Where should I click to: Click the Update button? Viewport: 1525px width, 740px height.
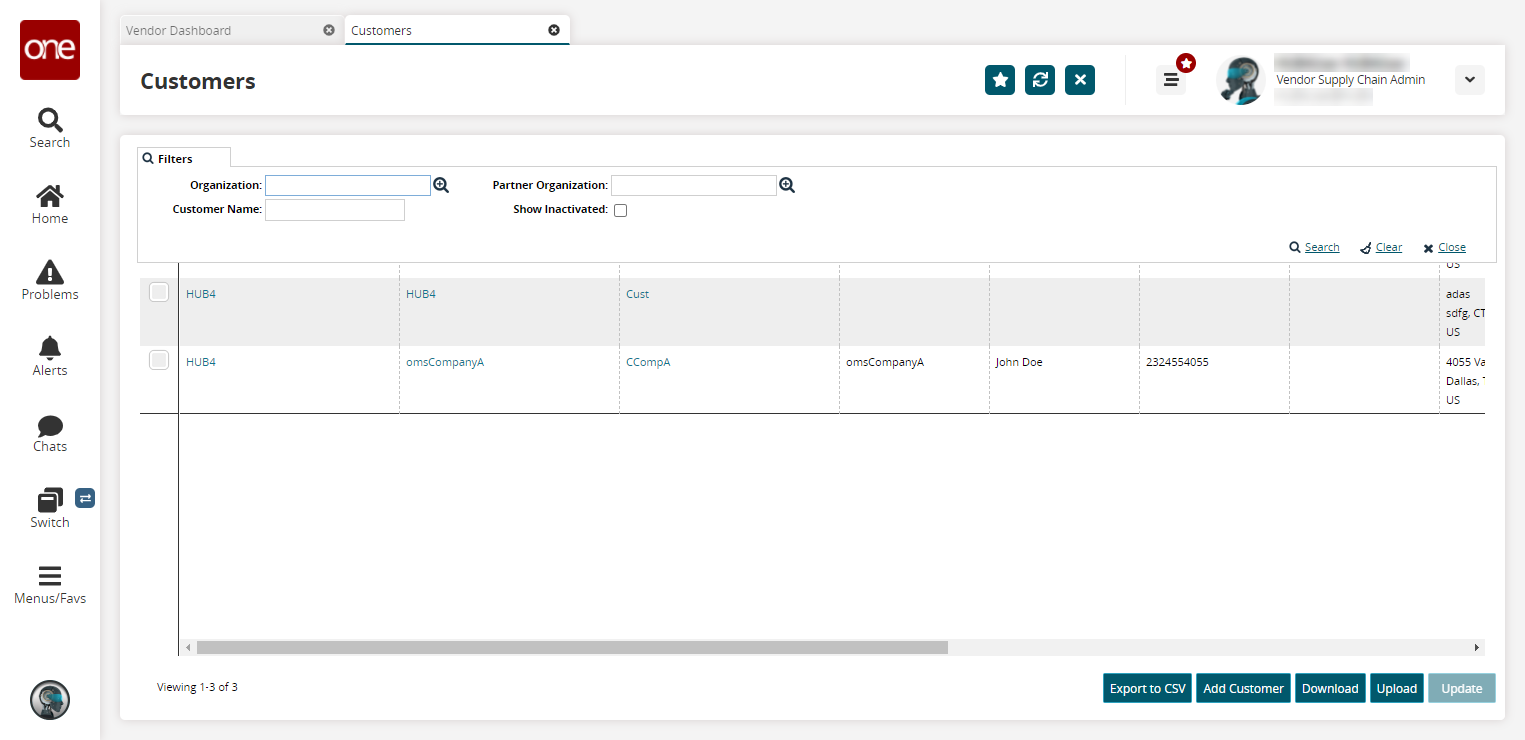pos(1462,688)
